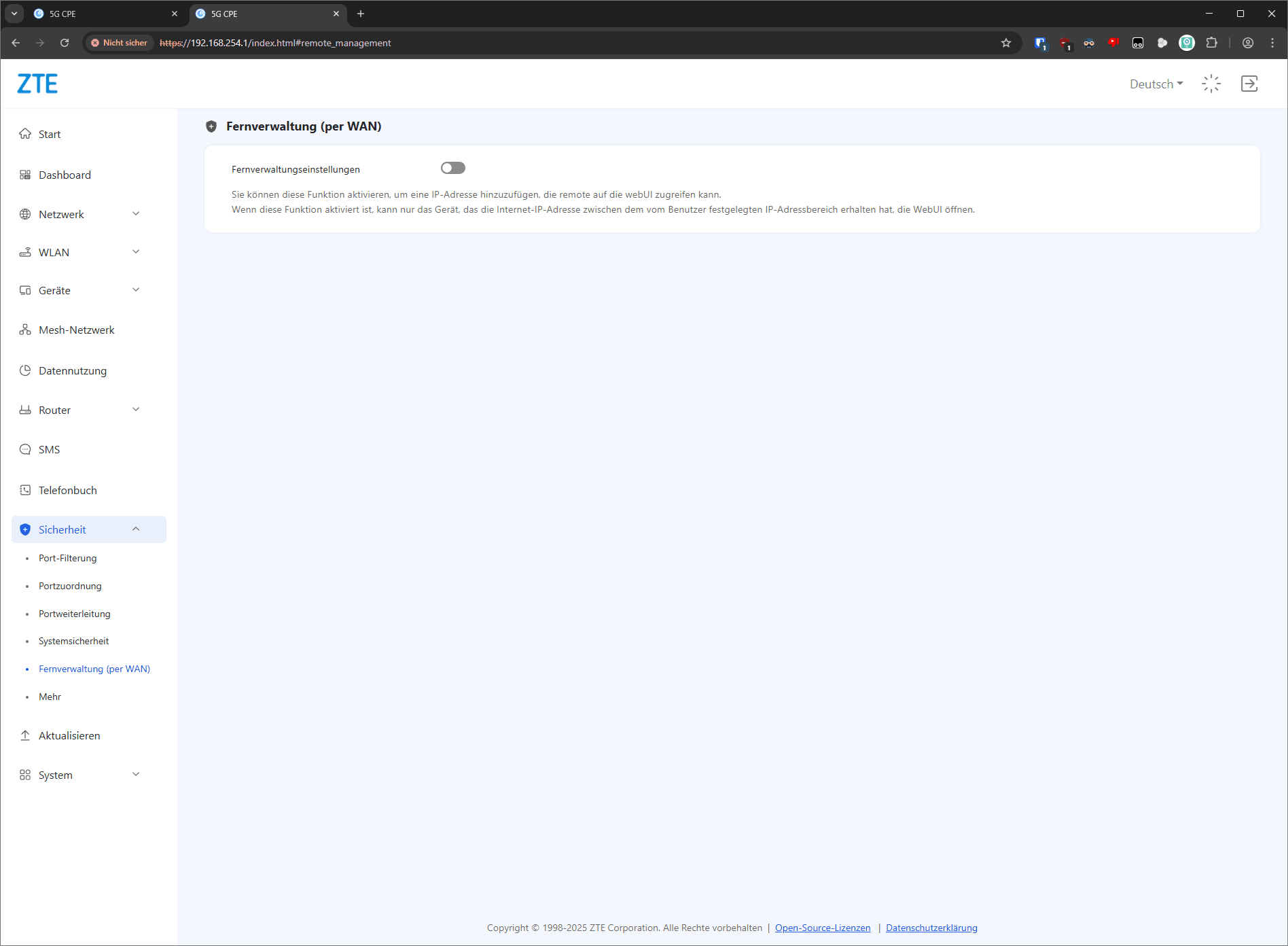1288x946 pixels.
Task: Click the browser address bar URL
Action: point(275,43)
